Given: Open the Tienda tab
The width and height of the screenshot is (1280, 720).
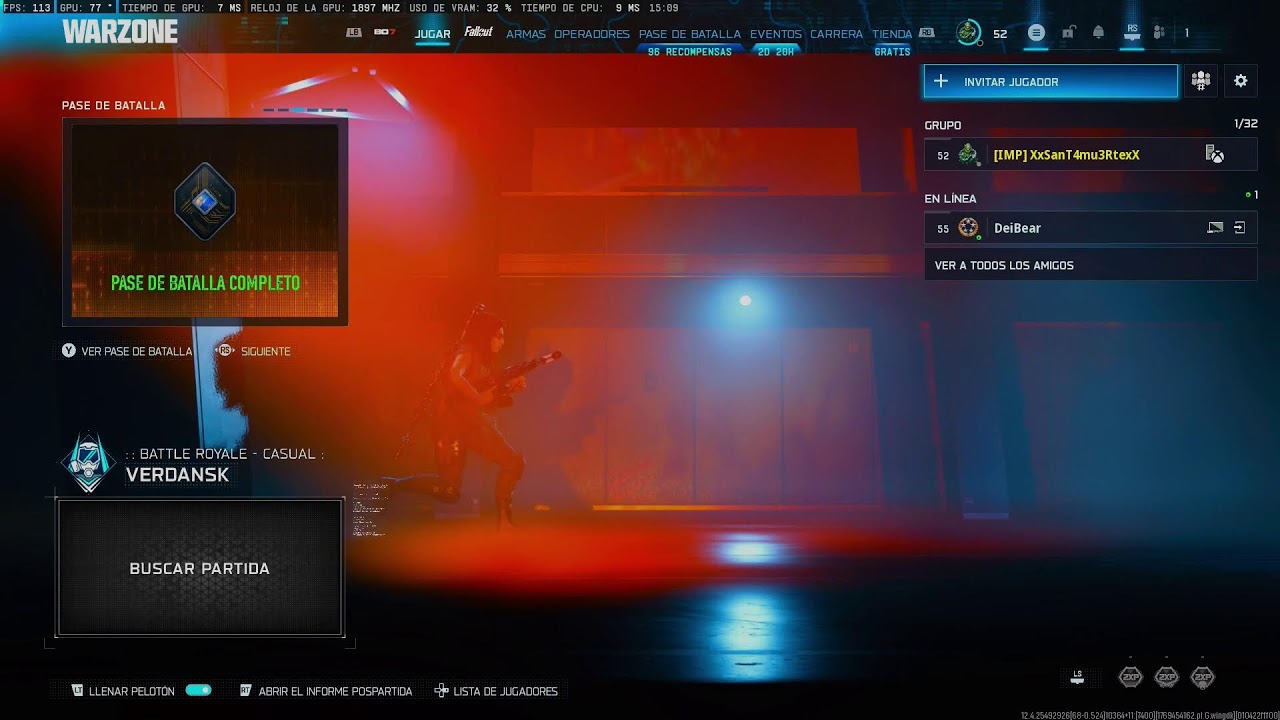Looking at the screenshot, I should [892, 34].
